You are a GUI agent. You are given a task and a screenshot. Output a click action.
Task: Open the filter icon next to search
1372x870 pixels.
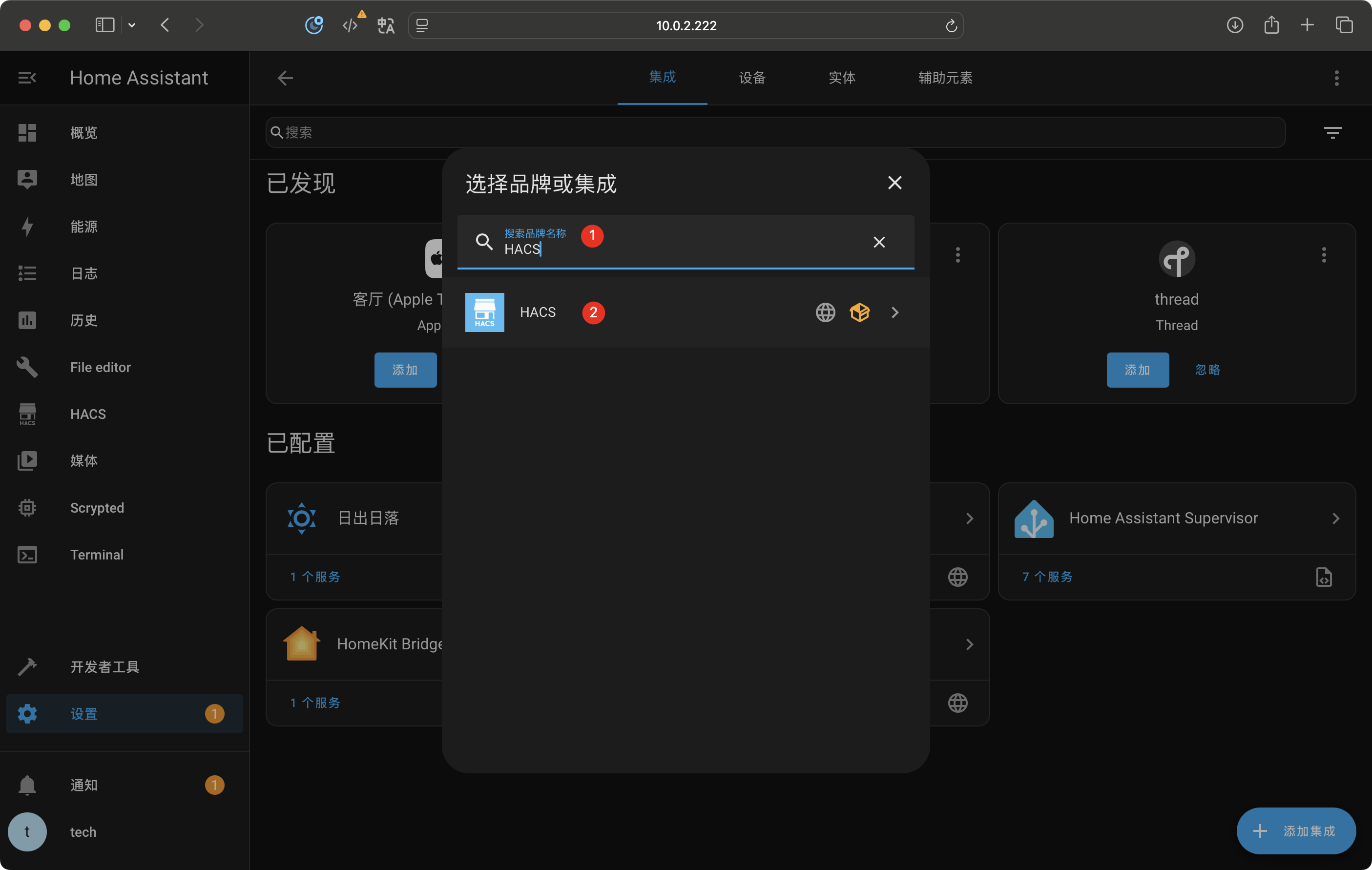pos(1332,132)
